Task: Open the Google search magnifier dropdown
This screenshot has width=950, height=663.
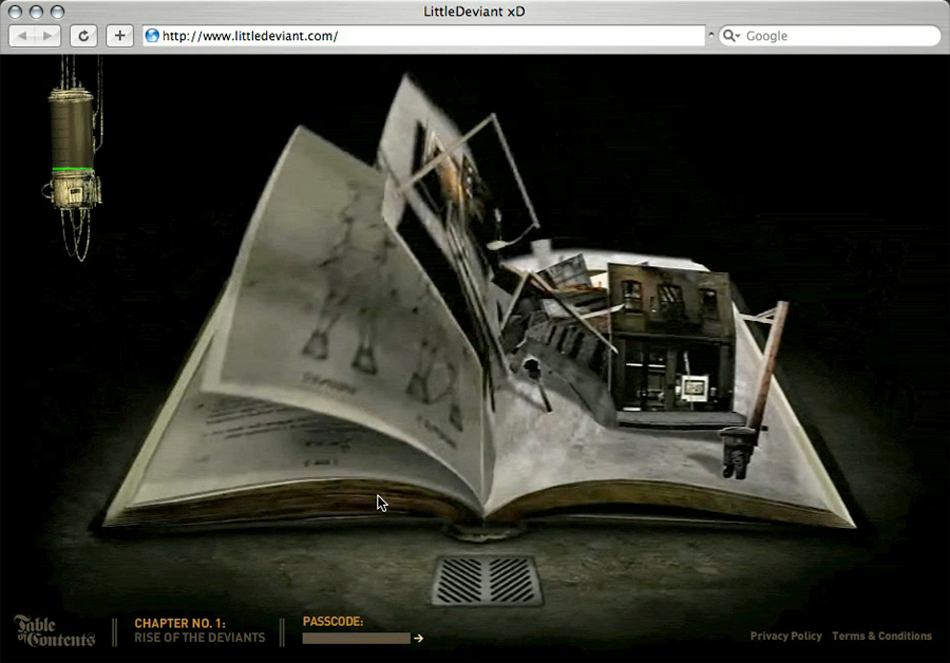Action: coord(731,36)
